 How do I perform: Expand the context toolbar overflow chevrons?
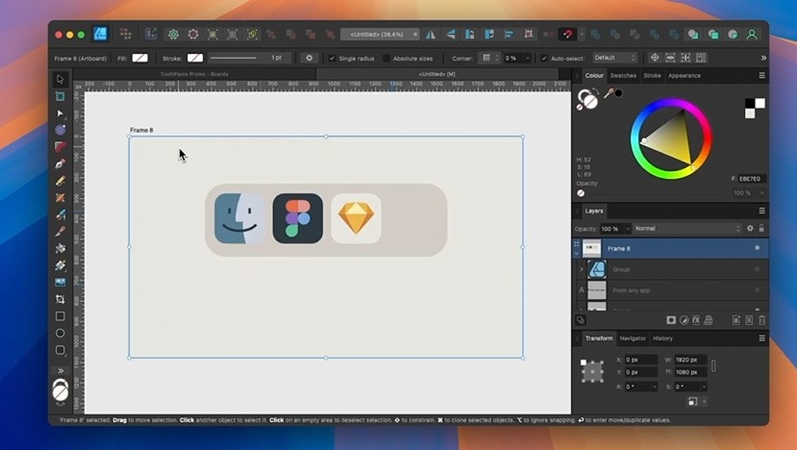click(763, 58)
